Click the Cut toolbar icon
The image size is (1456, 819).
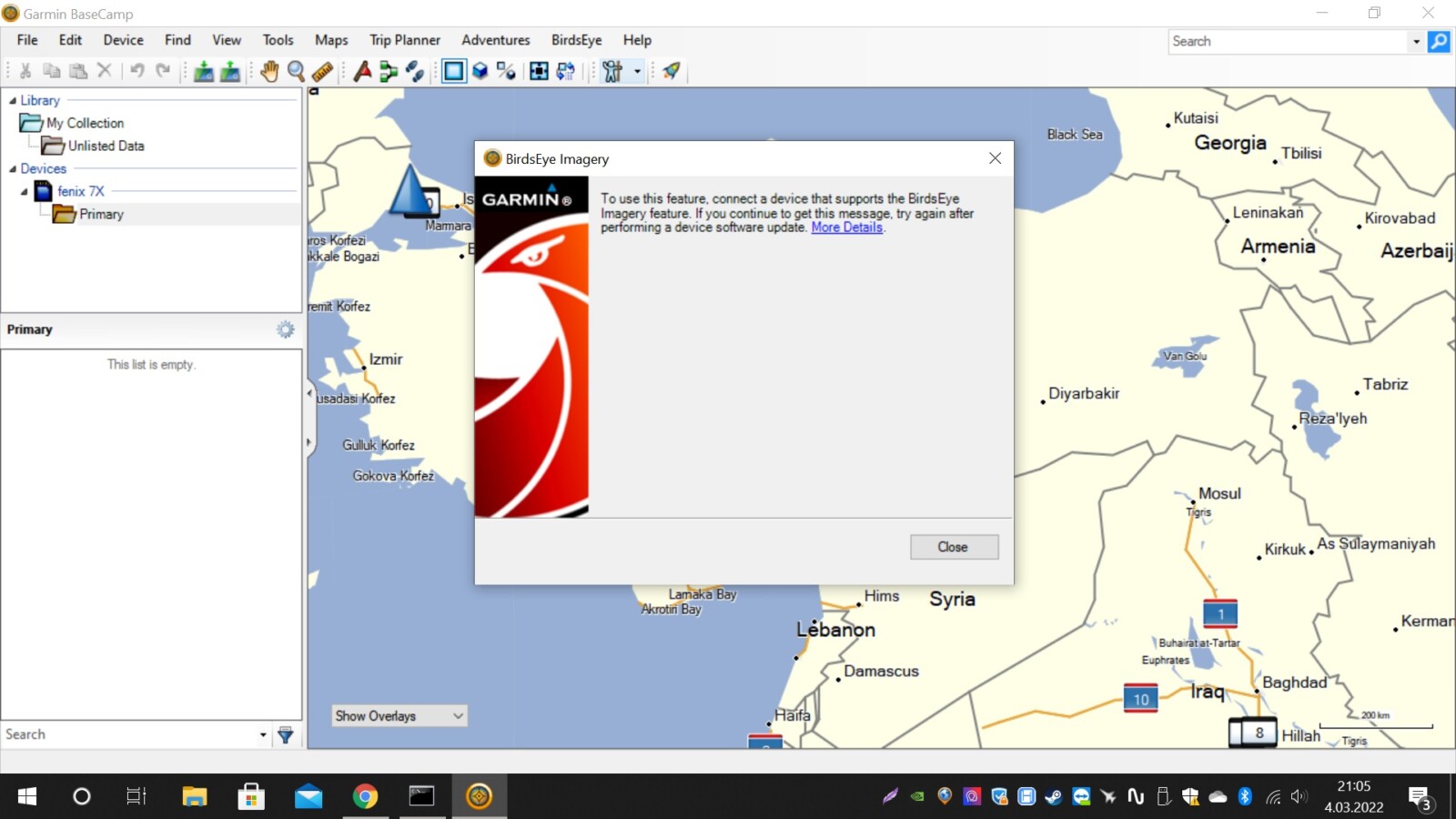[25, 71]
